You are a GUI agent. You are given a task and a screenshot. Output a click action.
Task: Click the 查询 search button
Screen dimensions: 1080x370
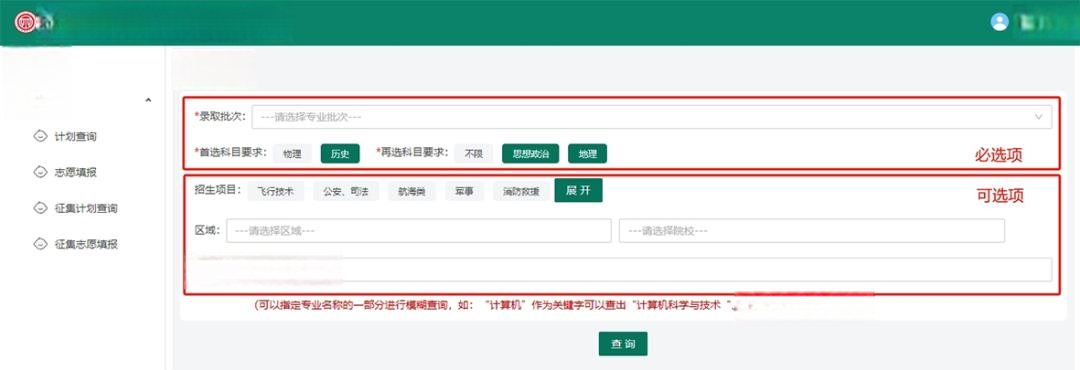pos(623,344)
